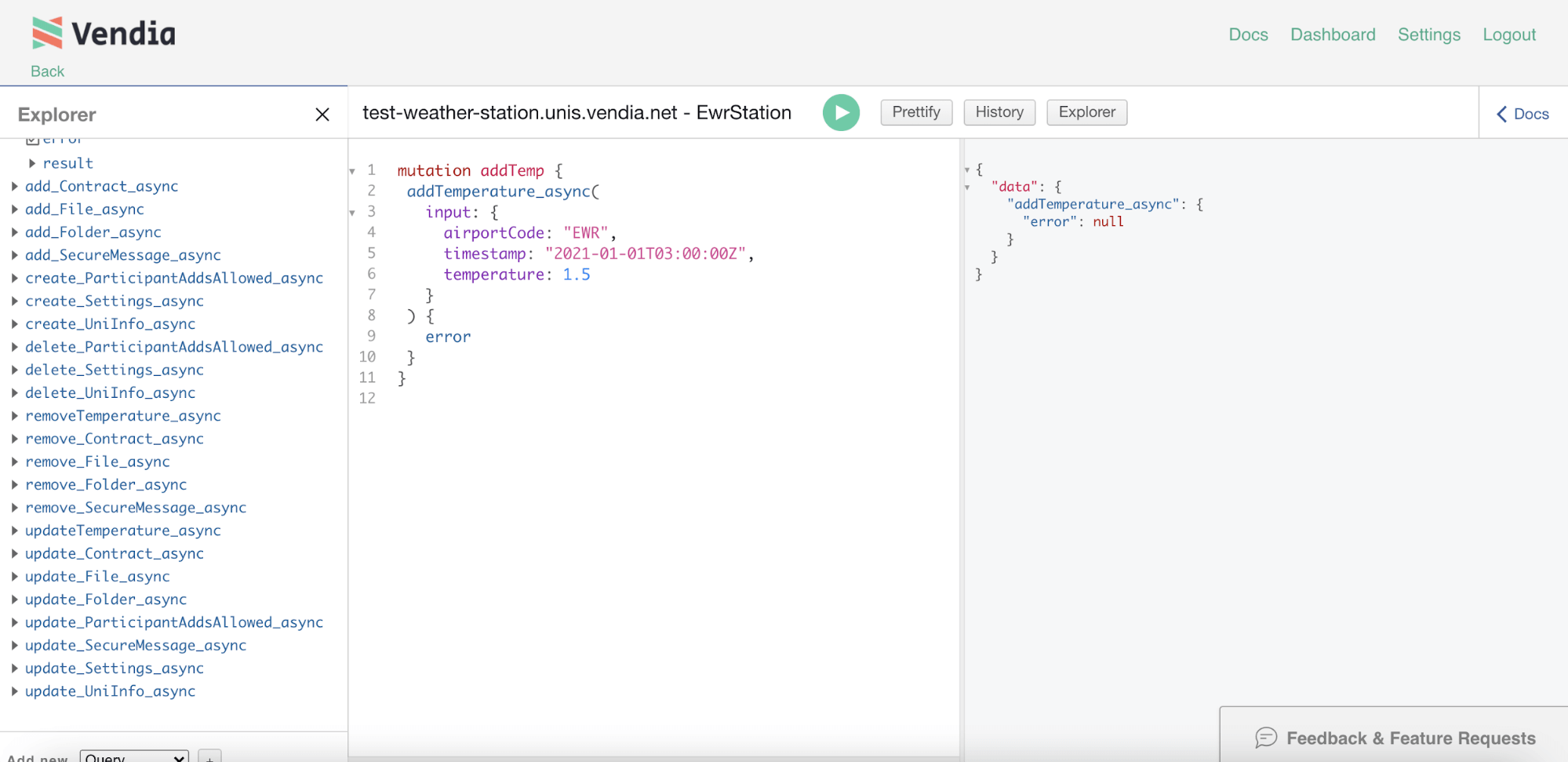
Task: Open Feedback & Feature Requests chat
Action: (x=1395, y=738)
